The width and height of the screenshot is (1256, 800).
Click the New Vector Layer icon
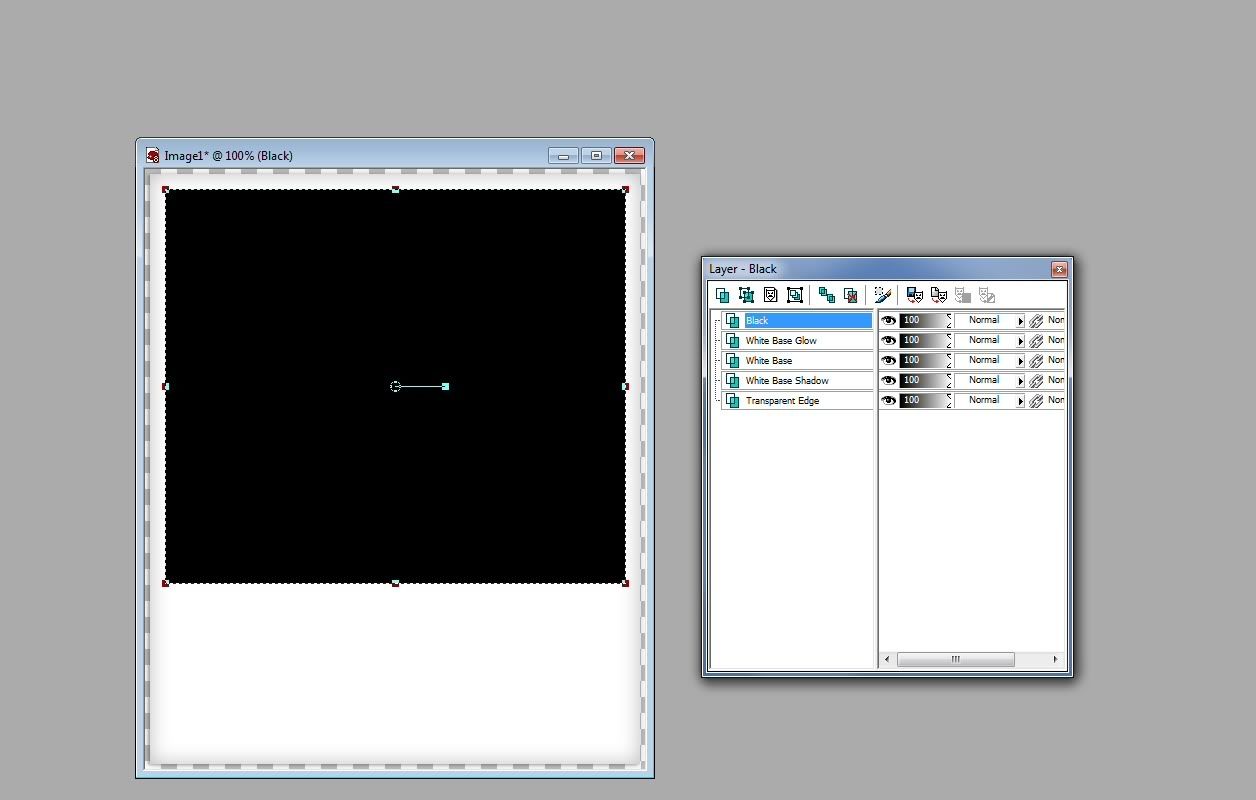point(746,295)
